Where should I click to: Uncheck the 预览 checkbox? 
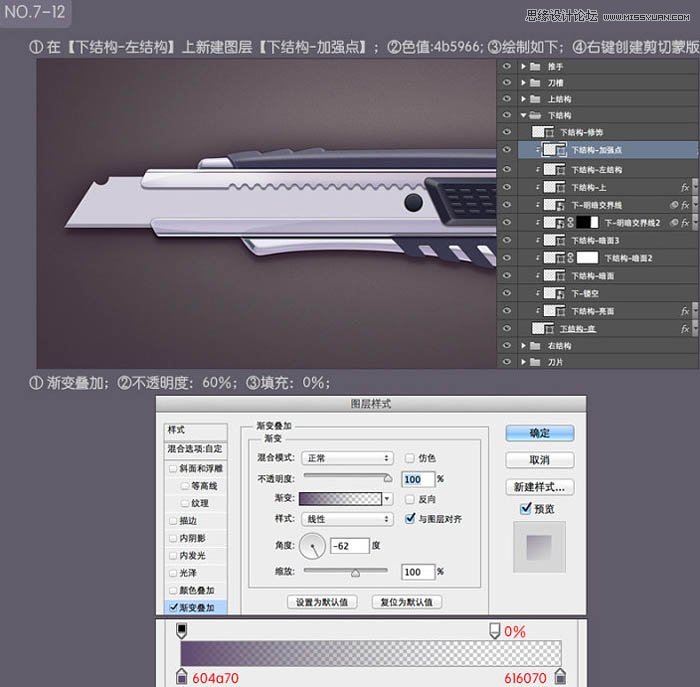(x=526, y=508)
